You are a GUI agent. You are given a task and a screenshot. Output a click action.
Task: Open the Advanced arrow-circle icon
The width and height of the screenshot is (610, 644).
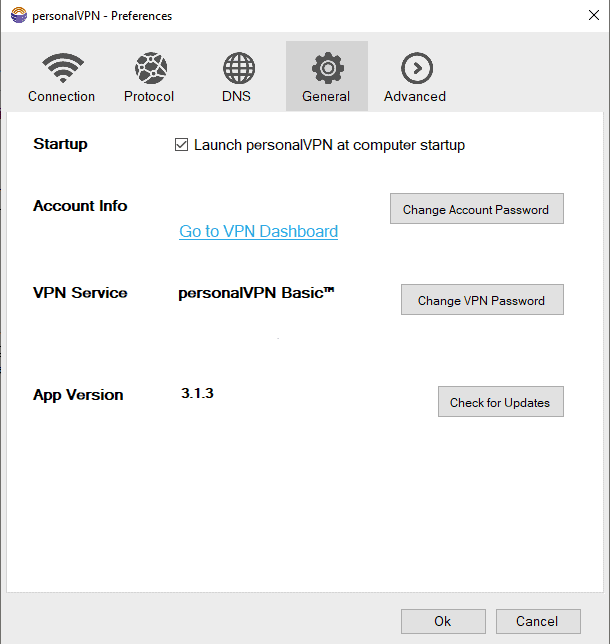(x=417, y=68)
